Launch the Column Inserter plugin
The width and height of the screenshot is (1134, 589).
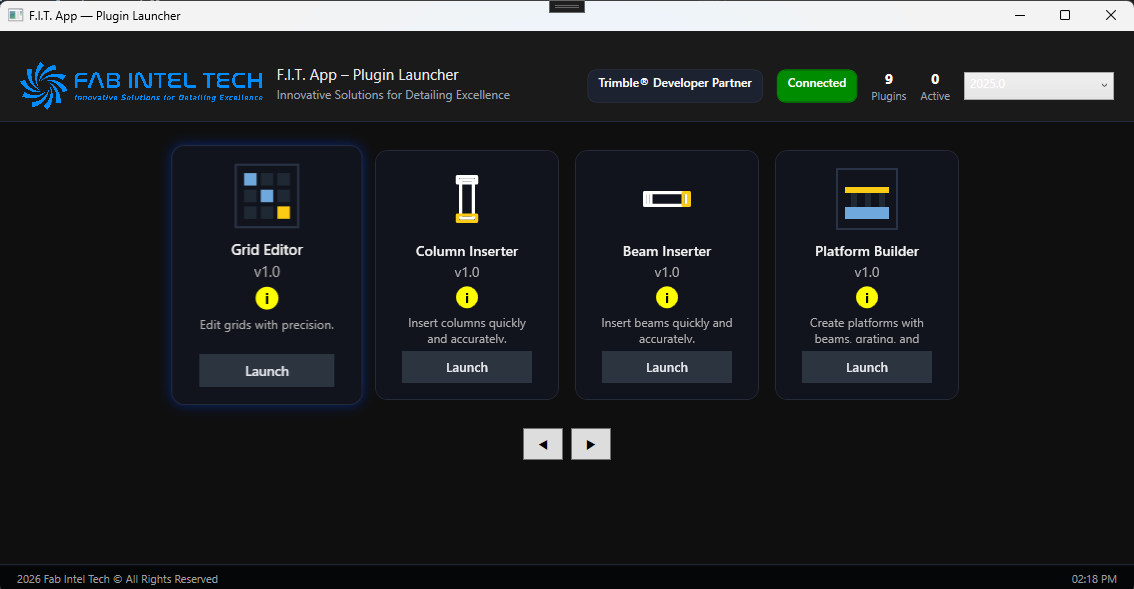pyautogui.click(x=467, y=367)
